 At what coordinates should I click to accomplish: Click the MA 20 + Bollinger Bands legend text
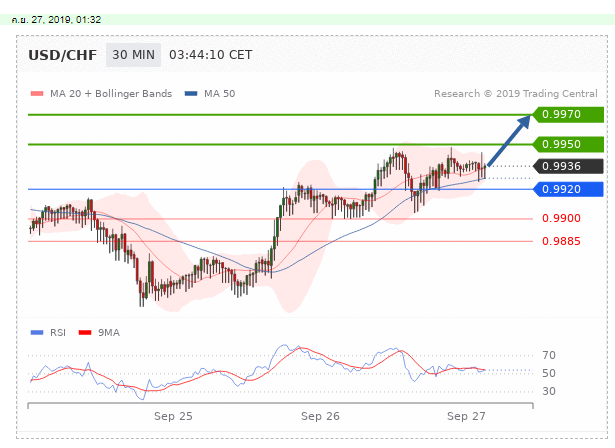click(111, 94)
